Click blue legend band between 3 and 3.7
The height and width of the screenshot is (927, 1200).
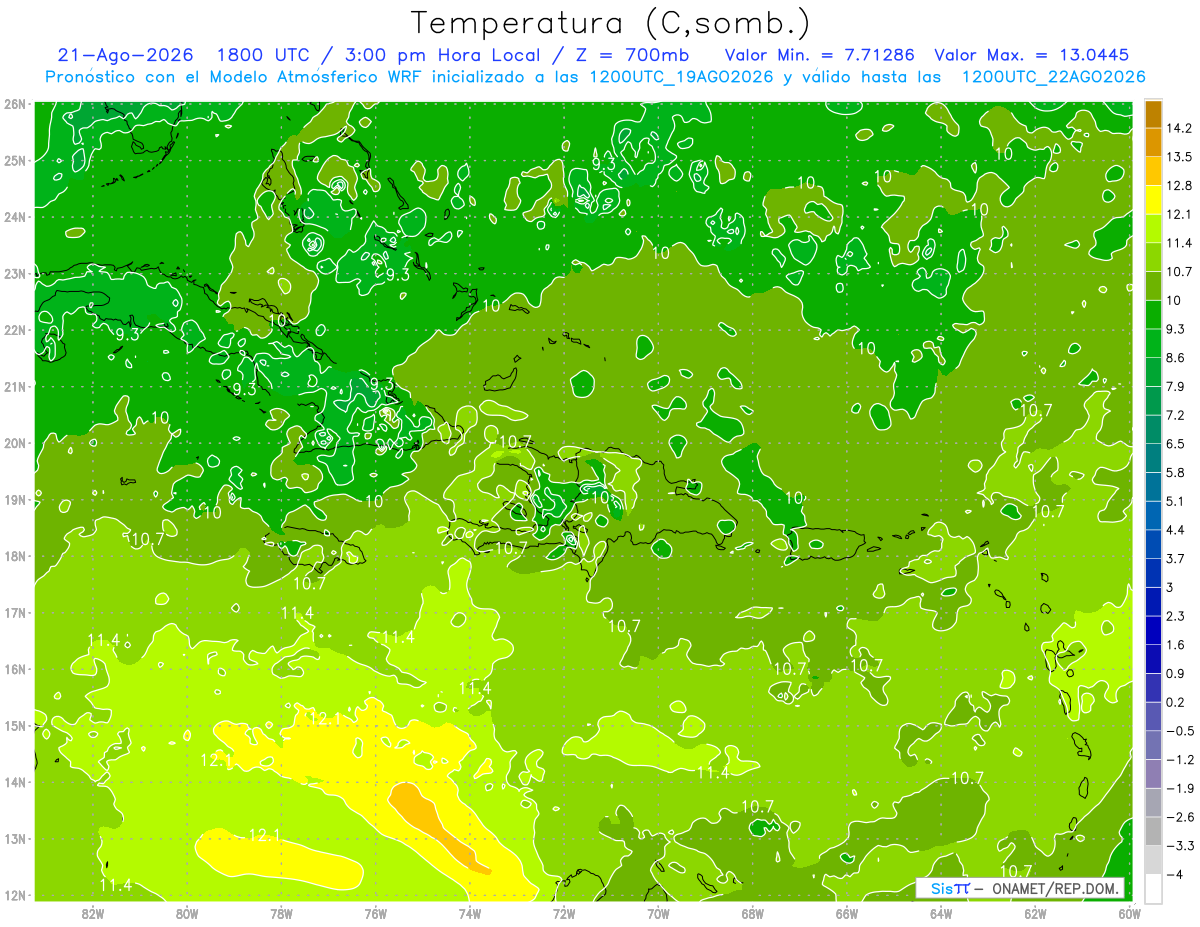click(1153, 573)
